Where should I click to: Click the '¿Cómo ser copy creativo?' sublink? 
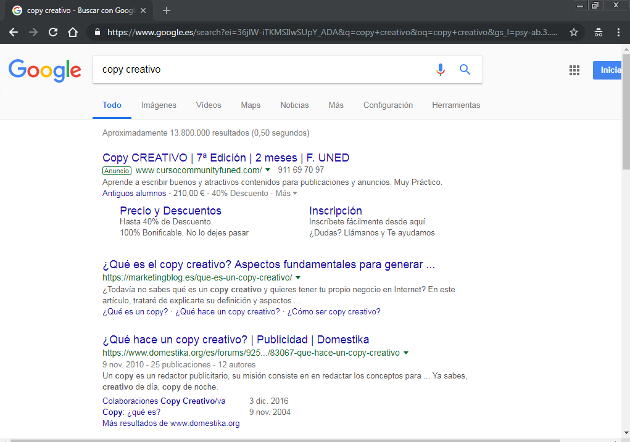(x=333, y=312)
